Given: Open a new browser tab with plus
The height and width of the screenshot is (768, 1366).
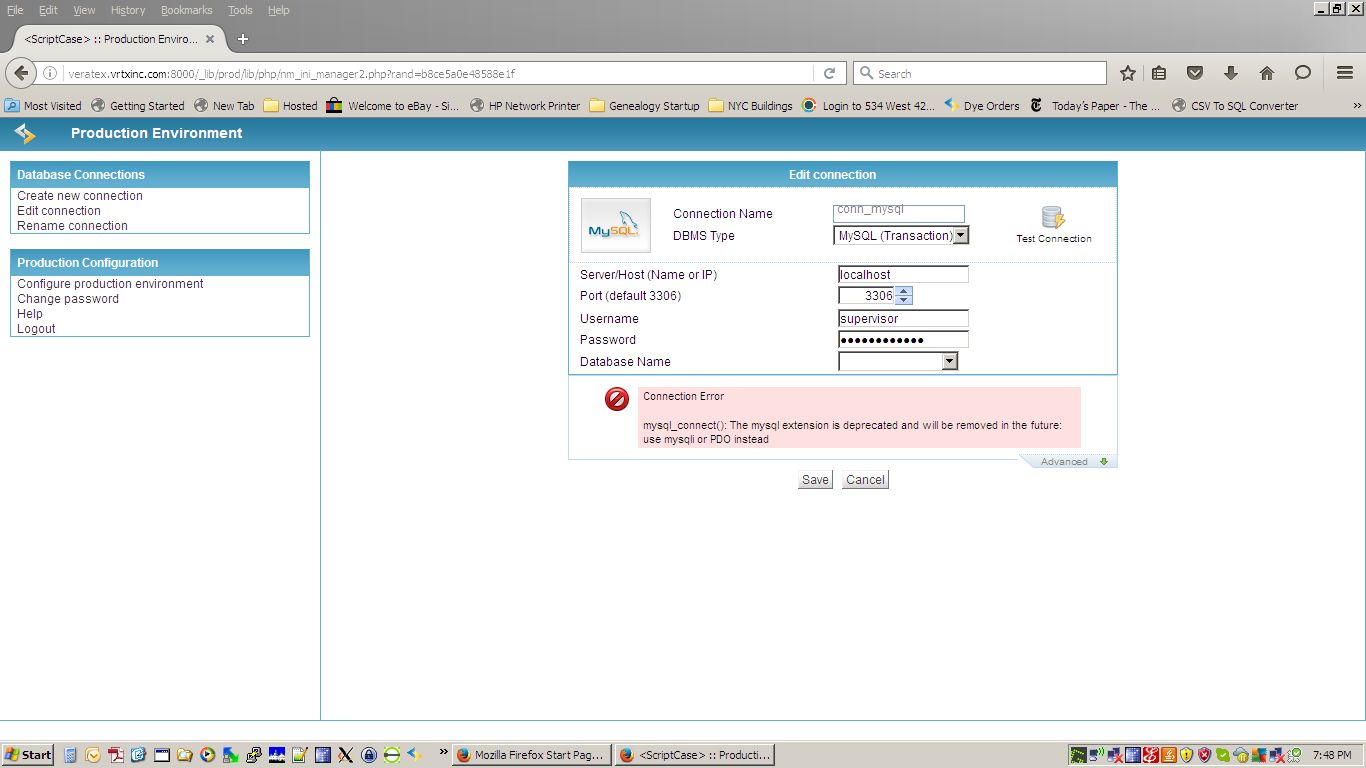Looking at the screenshot, I should 242,39.
